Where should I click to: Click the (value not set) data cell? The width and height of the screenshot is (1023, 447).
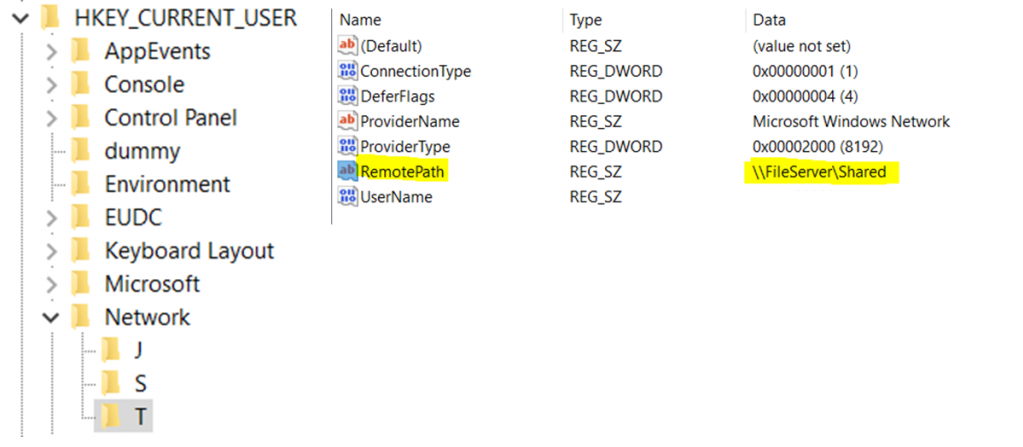(x=801, y=46)
